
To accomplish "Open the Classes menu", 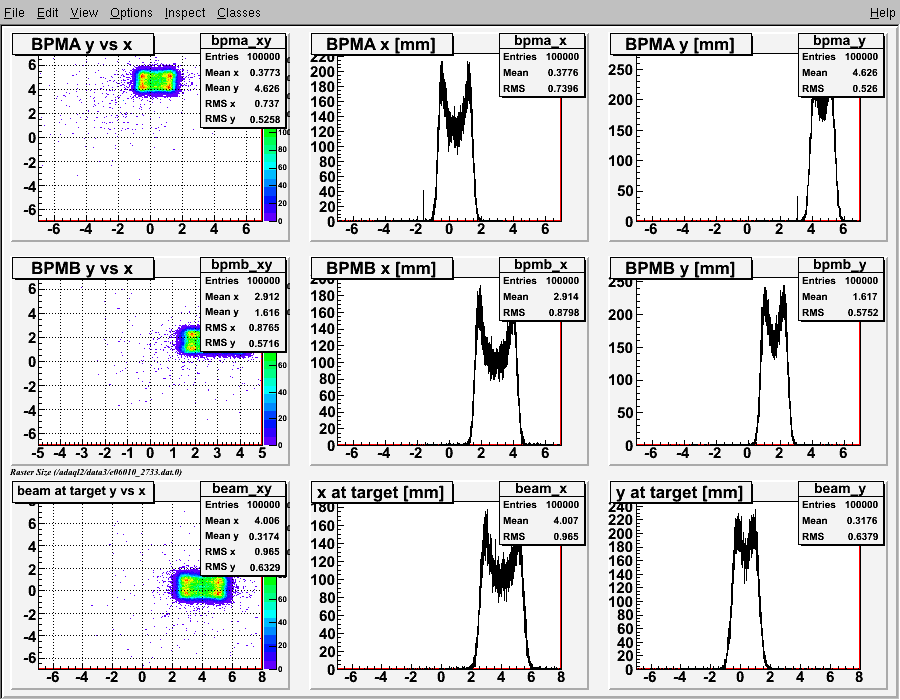I will click(x=239, y=12).
